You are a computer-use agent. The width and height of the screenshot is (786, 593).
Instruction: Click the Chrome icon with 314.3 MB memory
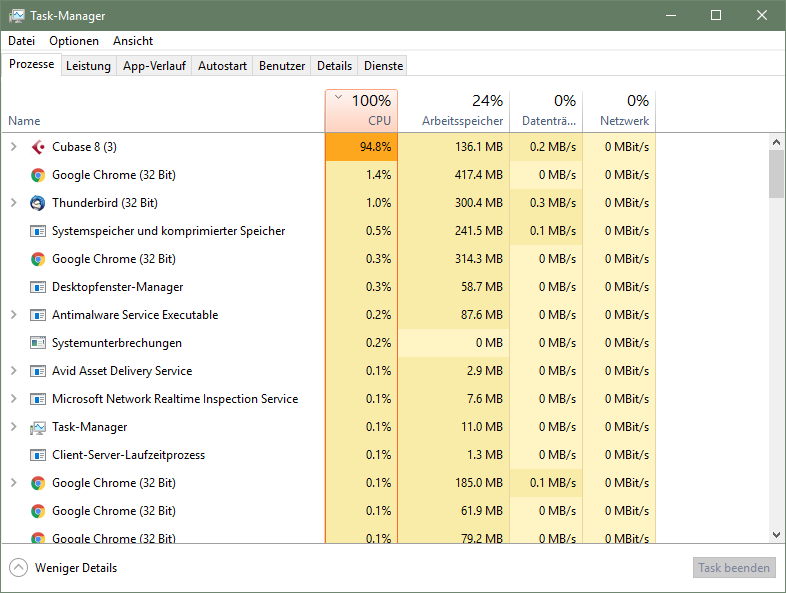38,259
